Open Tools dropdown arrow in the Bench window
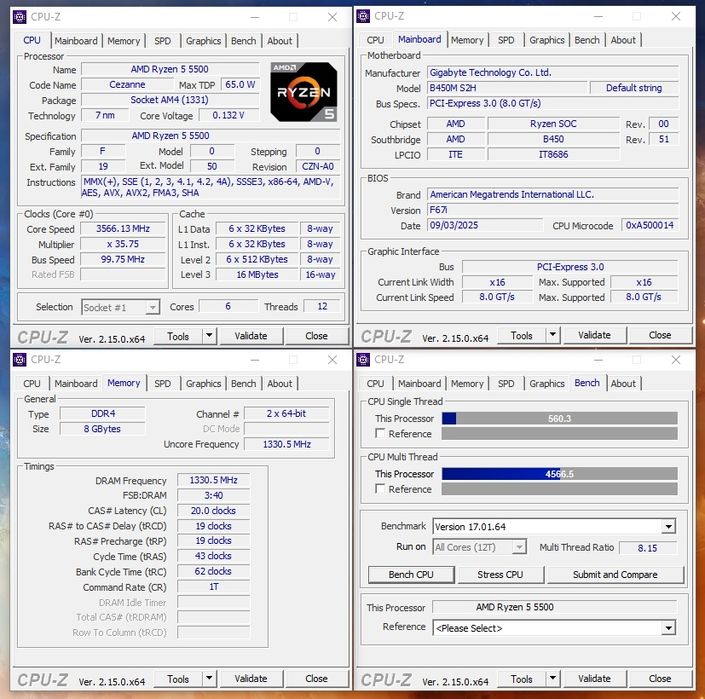 pos(553,678)
